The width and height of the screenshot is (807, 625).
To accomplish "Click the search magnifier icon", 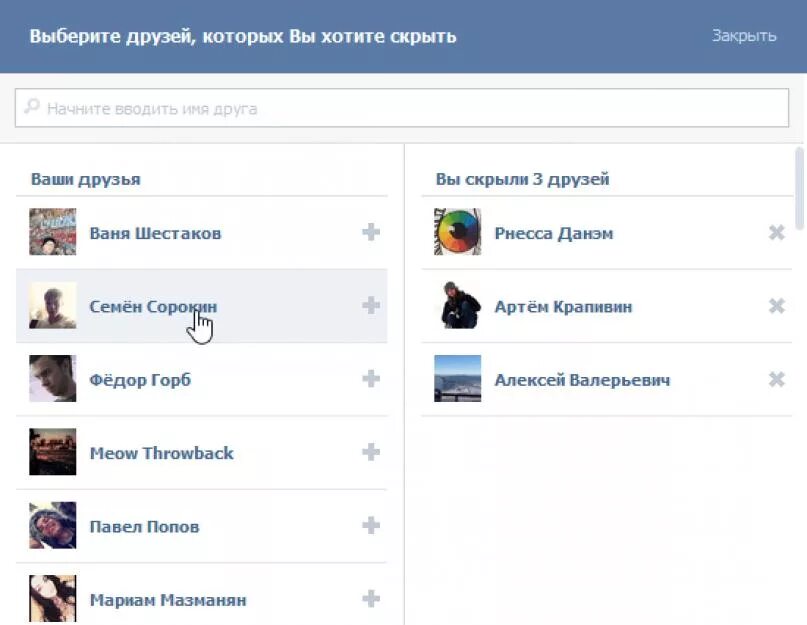I will (32, 107).
